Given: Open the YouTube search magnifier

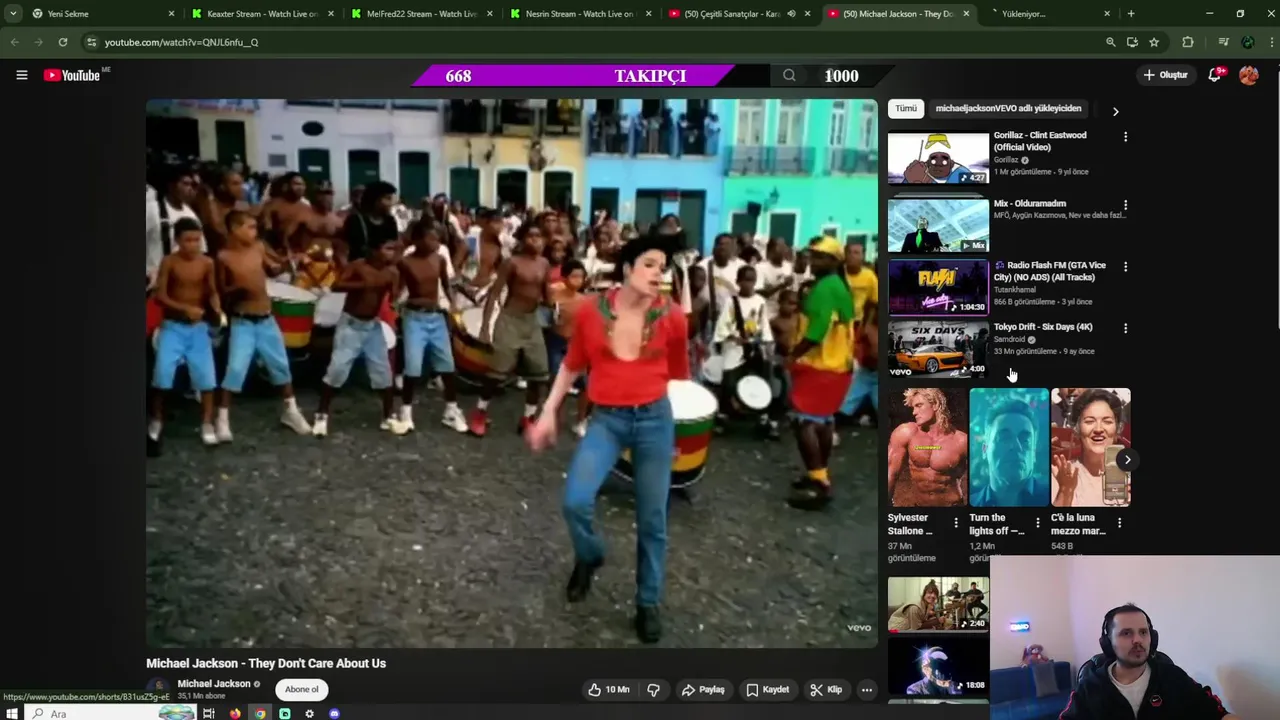Looking at the screenshot, I should coord(789,75).
